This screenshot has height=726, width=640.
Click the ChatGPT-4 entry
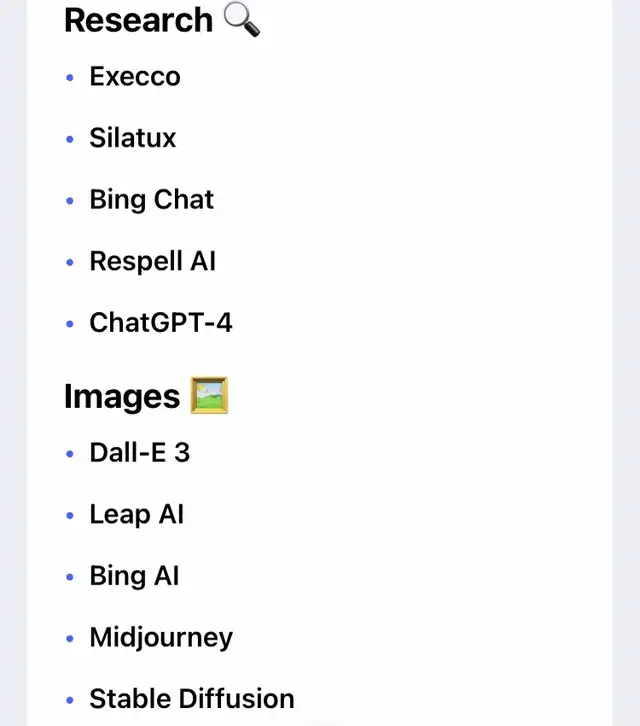[x=161, y=323]
